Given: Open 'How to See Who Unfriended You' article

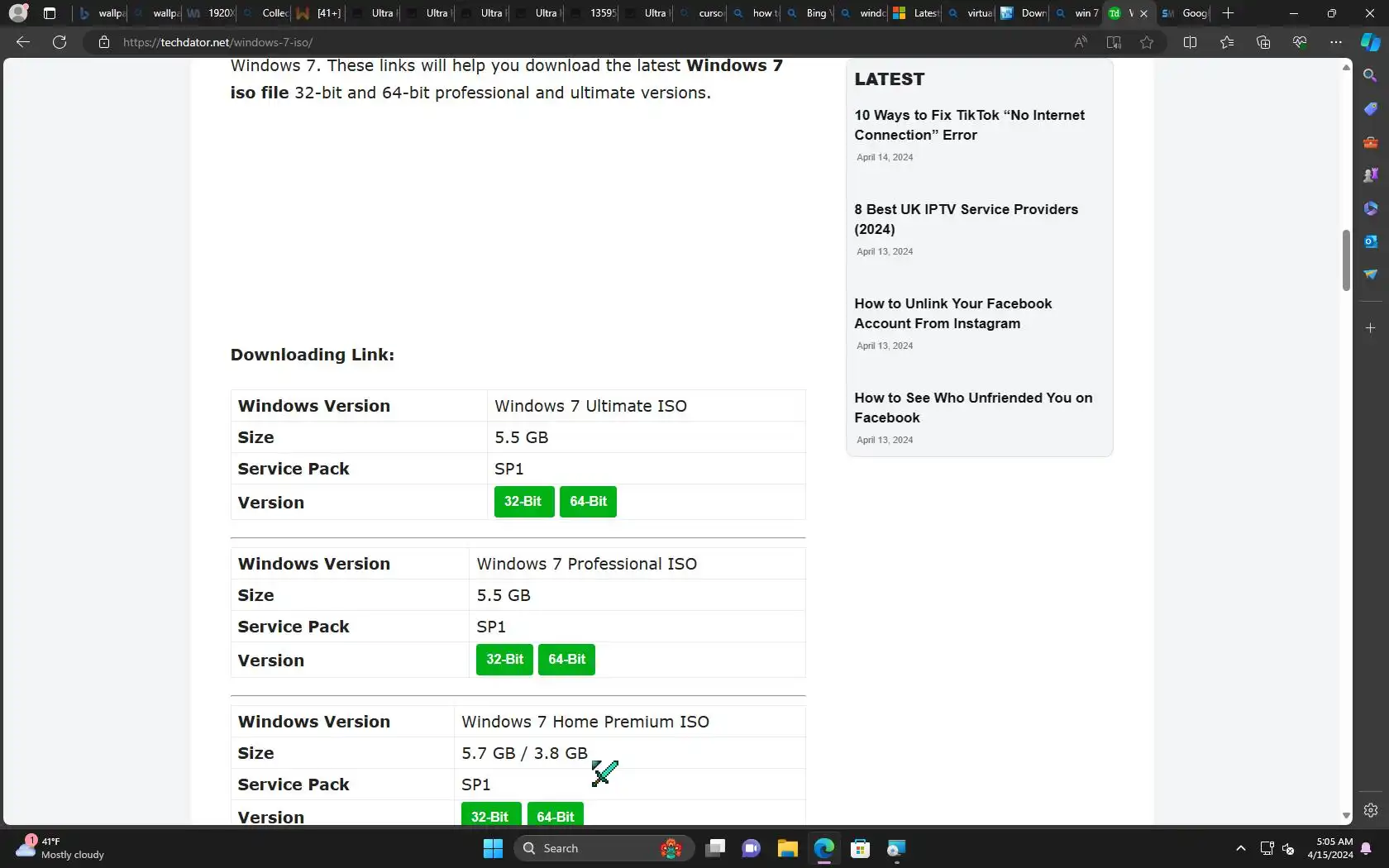Looking at the screenshot, I should pyautogui.click(x=973, y=408).
